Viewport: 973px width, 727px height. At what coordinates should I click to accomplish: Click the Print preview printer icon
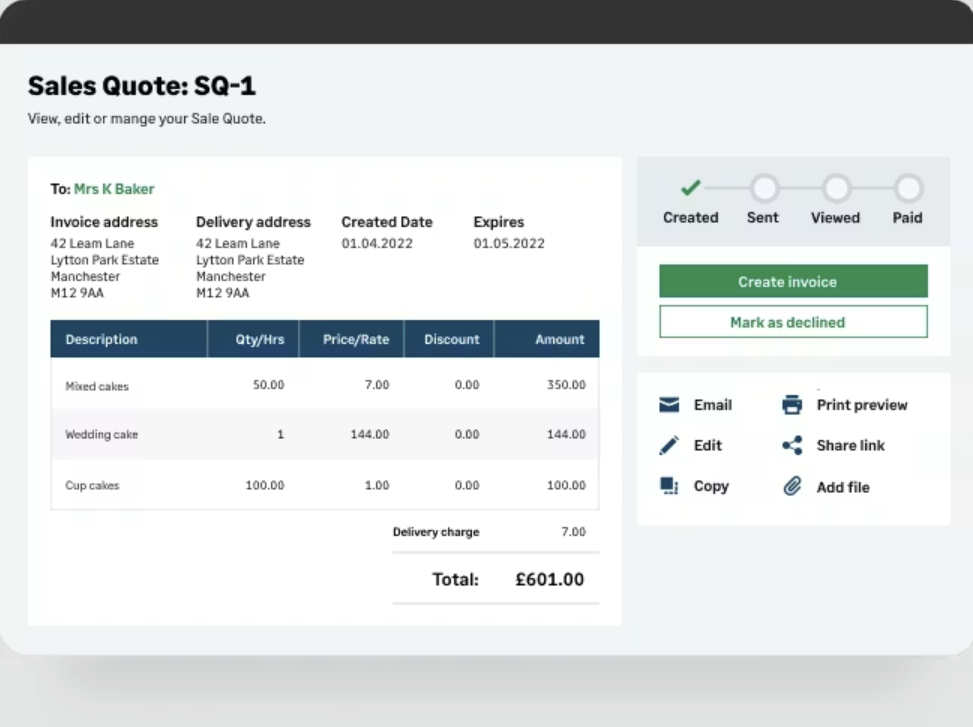point(792,404)
